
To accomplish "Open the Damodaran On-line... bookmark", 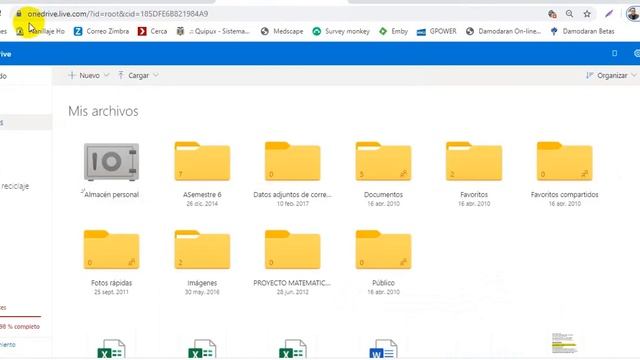I will [x=503, y=31].
